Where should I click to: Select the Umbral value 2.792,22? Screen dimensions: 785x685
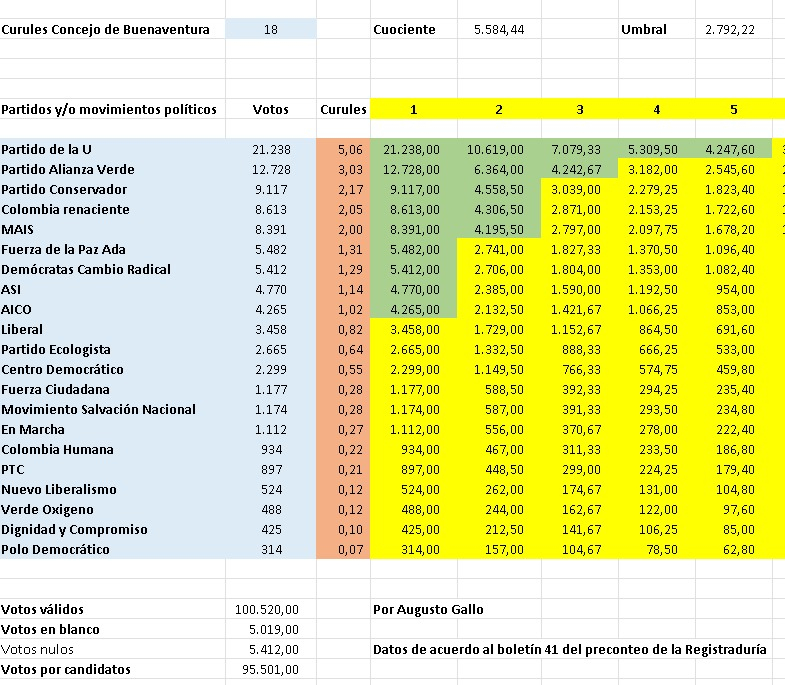click(x=730, y=29)
